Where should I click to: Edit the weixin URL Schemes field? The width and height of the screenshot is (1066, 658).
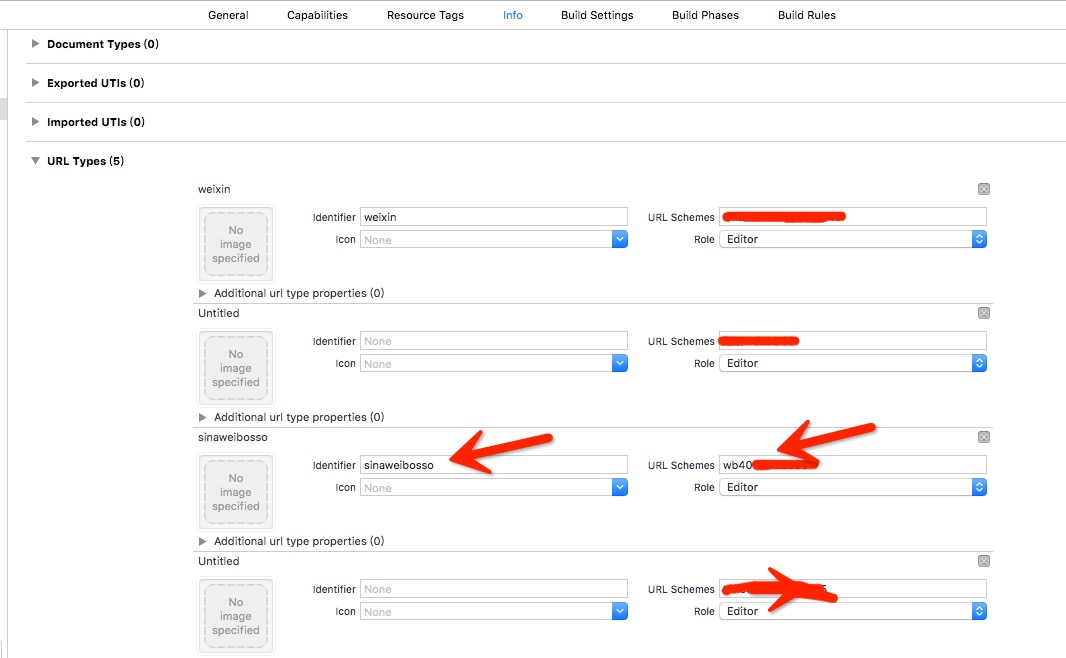click(853, 217)
